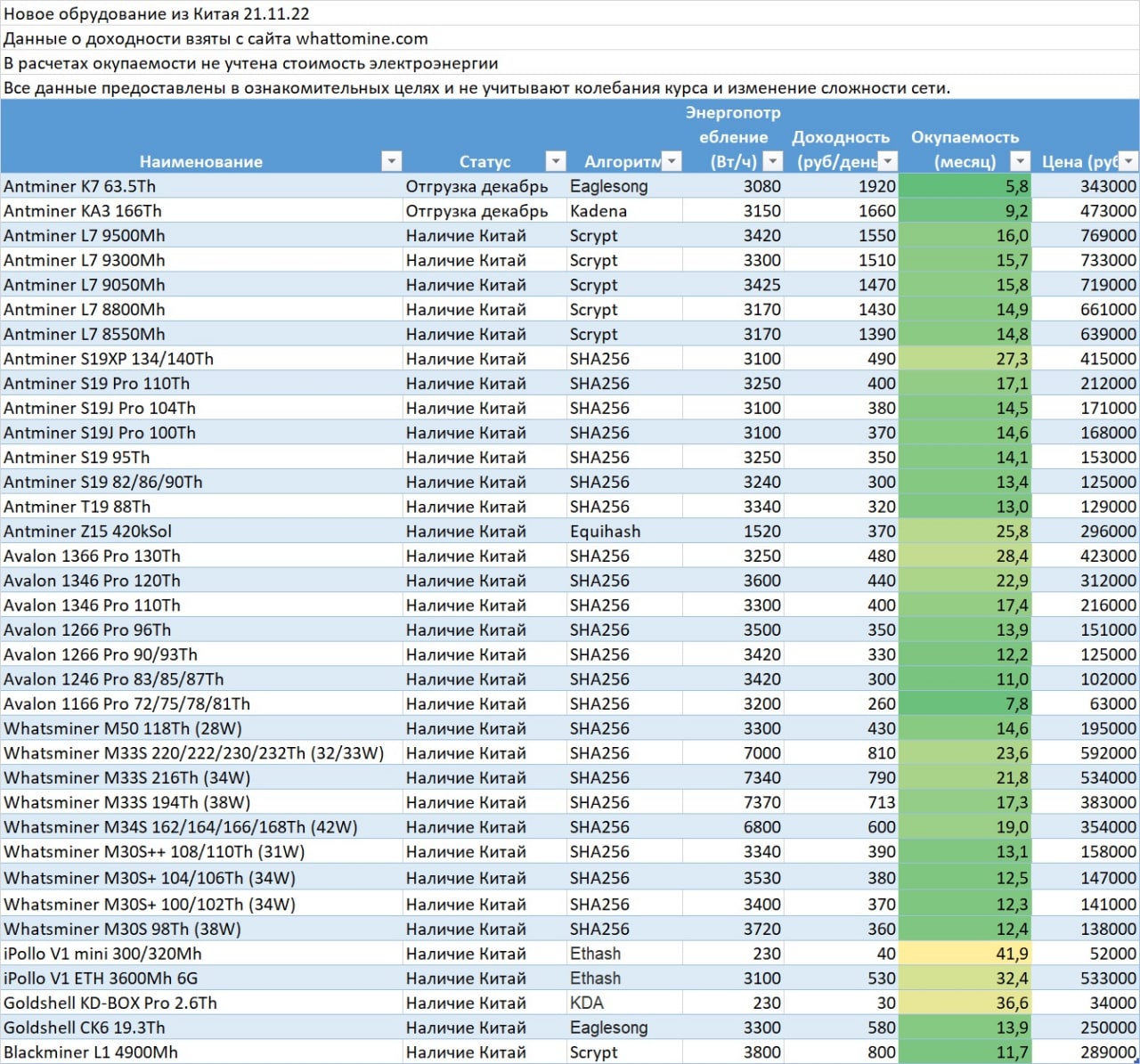Select cell 'Avalon 1366 Pro 130Th'
1140x1064 pixels.
point(201,556)
